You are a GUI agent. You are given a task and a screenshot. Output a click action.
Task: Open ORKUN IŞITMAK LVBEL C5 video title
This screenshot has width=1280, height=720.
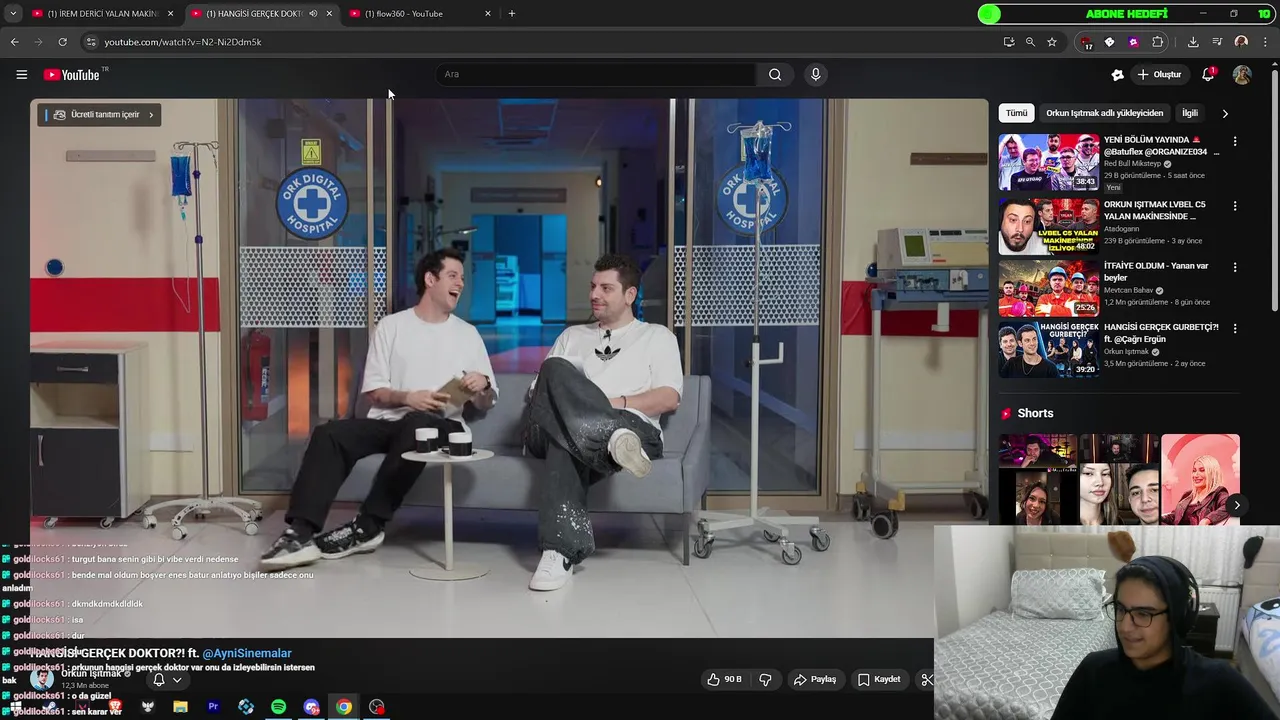coord(1154,210)
